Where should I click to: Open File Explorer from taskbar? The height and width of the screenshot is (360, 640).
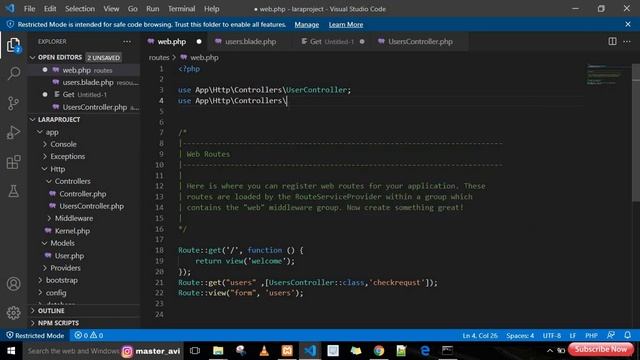pyautogui.click(x=218, y=351)
